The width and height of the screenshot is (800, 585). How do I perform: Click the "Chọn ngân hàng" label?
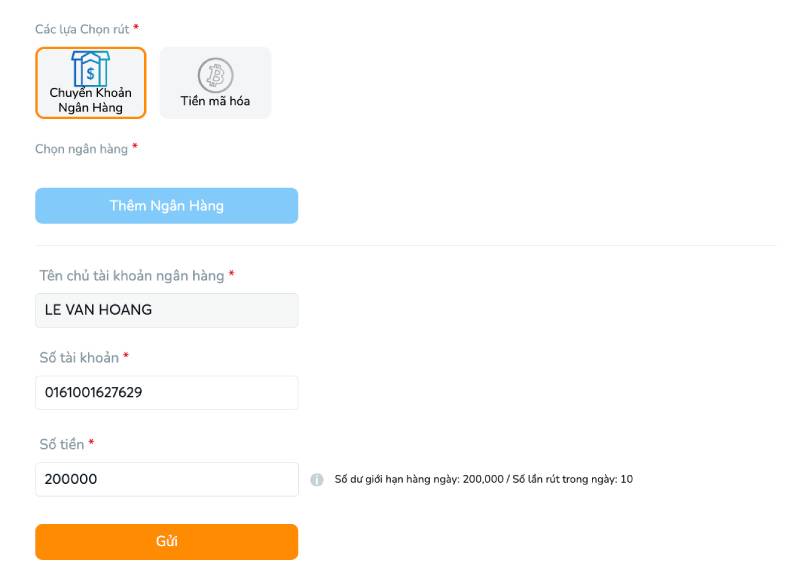[x=82, y=149]
